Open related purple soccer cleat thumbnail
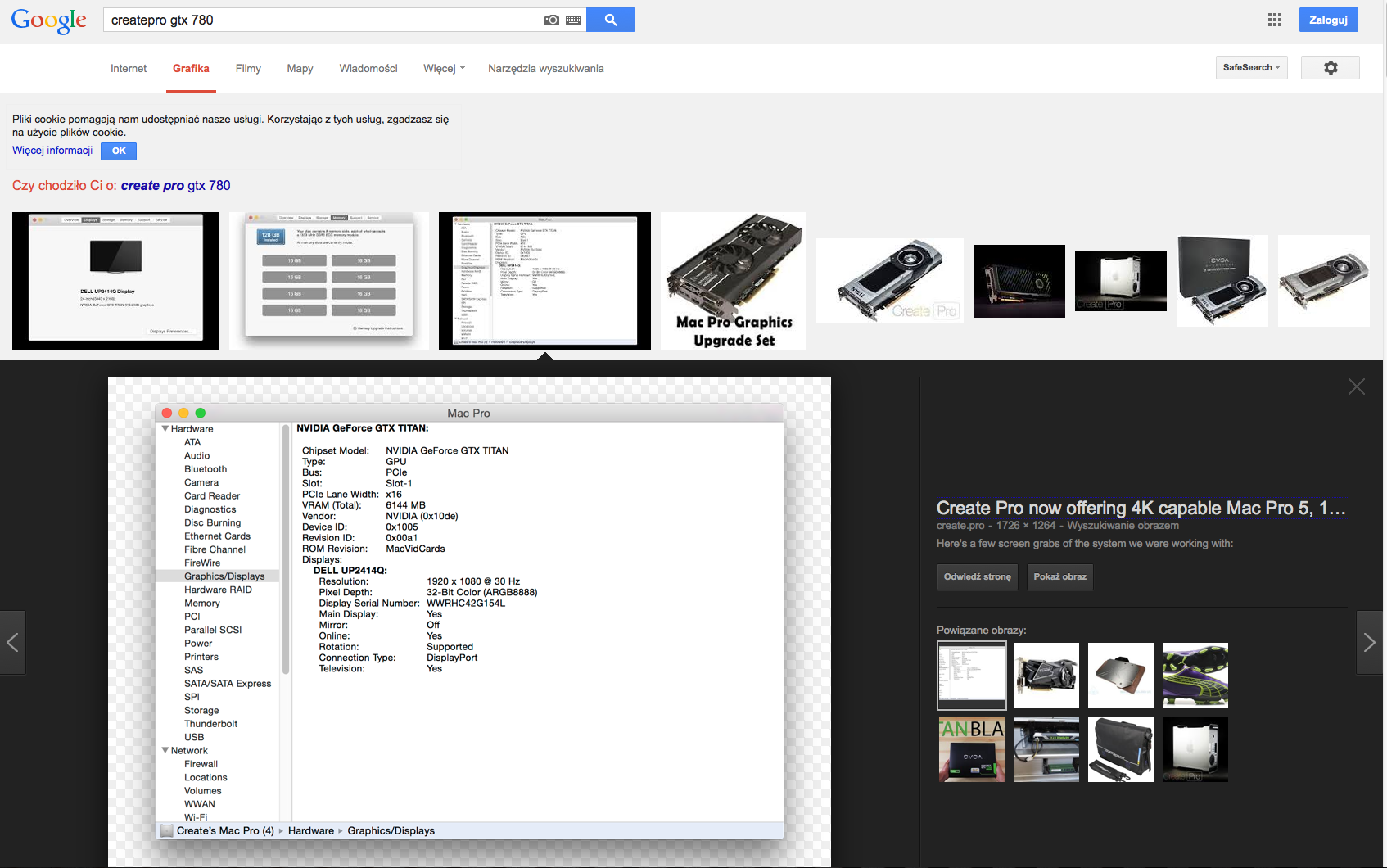The image size is (1387, 868). point(1195,676)
